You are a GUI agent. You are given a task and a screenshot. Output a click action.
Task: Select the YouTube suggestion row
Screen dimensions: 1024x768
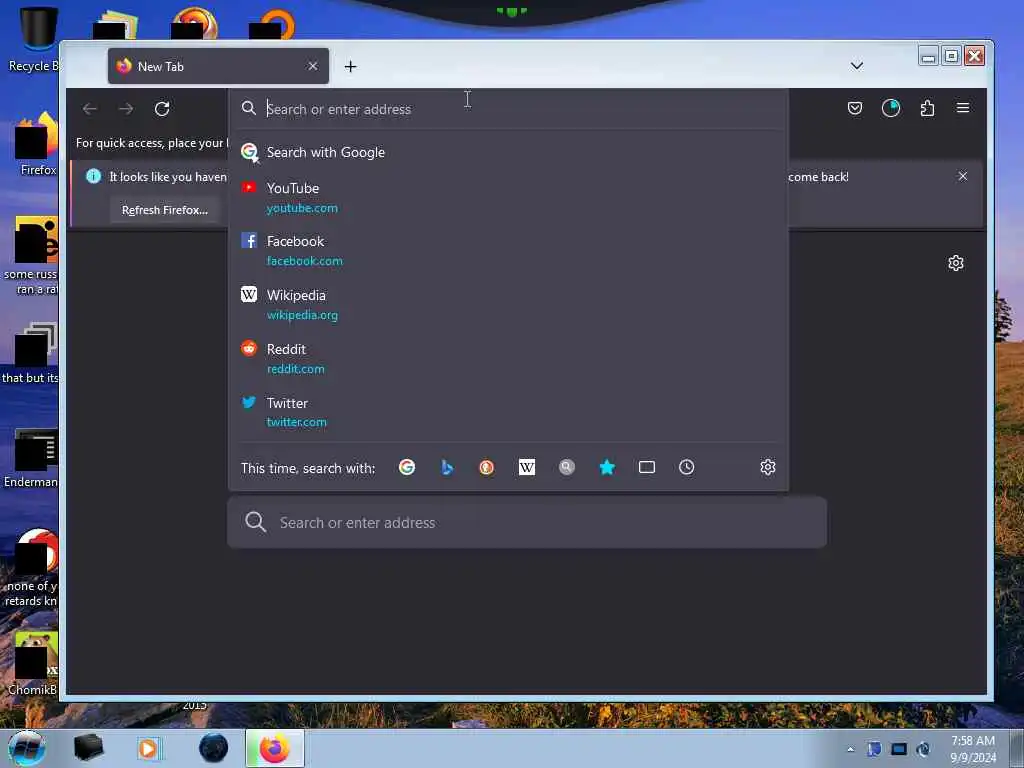click(508, 197)
